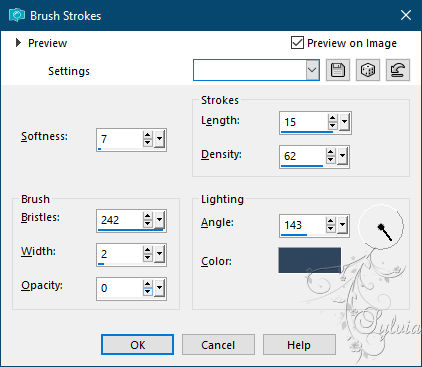Increase Softness with the up arrow
This screenshot has width=422, height=367.
(x=148, y=135)
